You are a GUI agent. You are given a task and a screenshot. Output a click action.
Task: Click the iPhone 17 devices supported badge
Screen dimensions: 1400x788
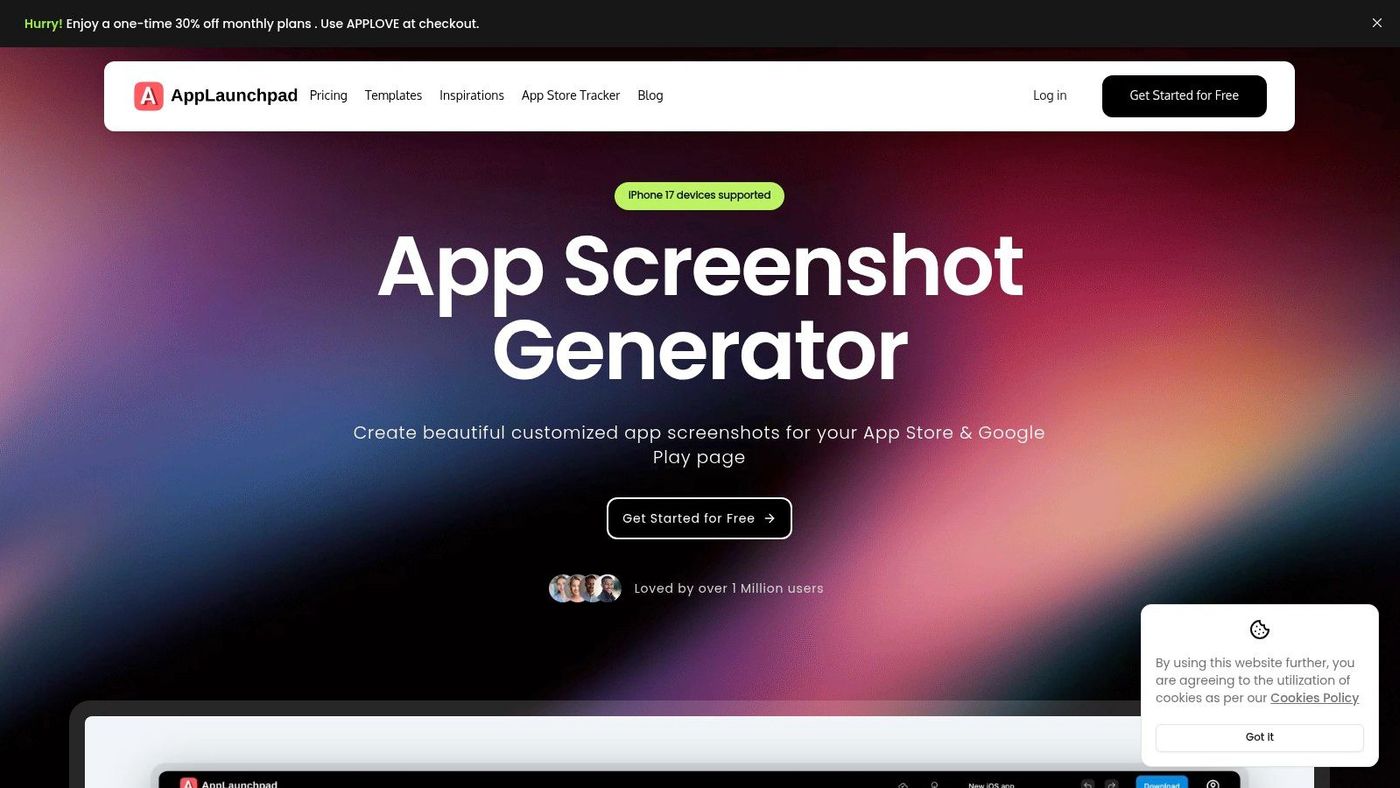tap(699, 195)
